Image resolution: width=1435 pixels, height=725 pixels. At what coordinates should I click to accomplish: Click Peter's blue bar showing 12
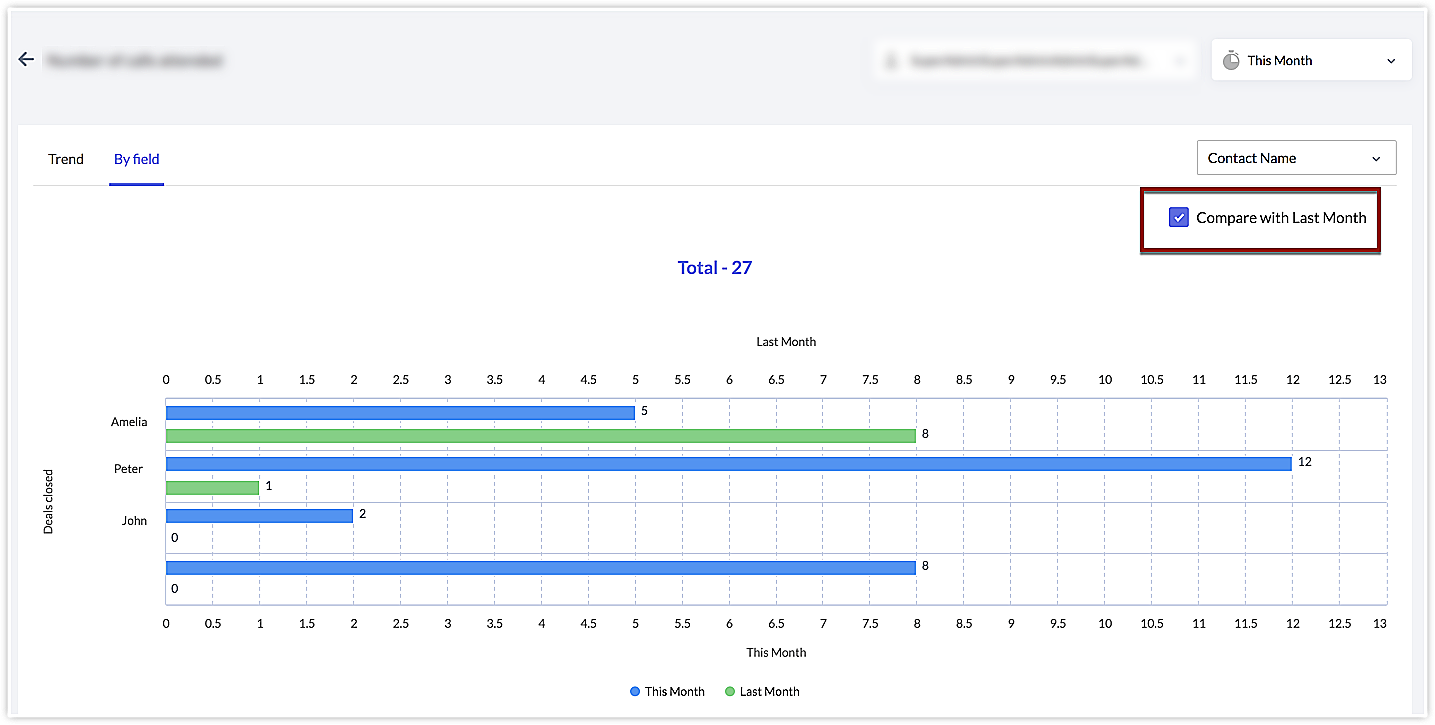[728, 464]
